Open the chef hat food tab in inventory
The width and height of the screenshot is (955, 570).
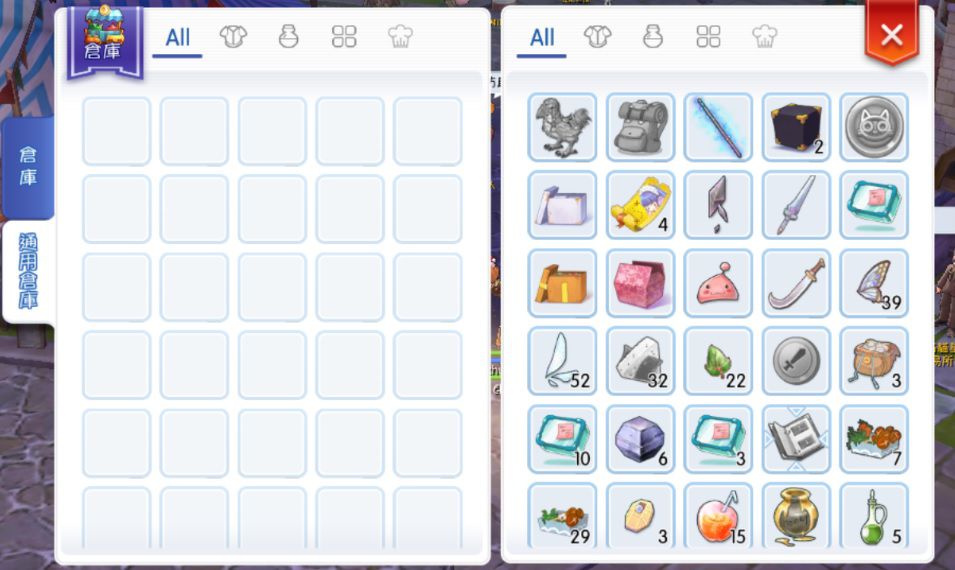click(x=764, y=37)
